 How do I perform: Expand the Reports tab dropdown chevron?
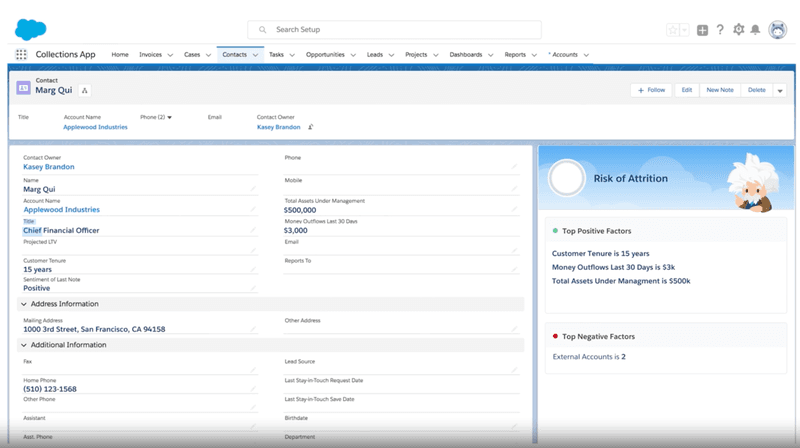[x=534, y=55]
